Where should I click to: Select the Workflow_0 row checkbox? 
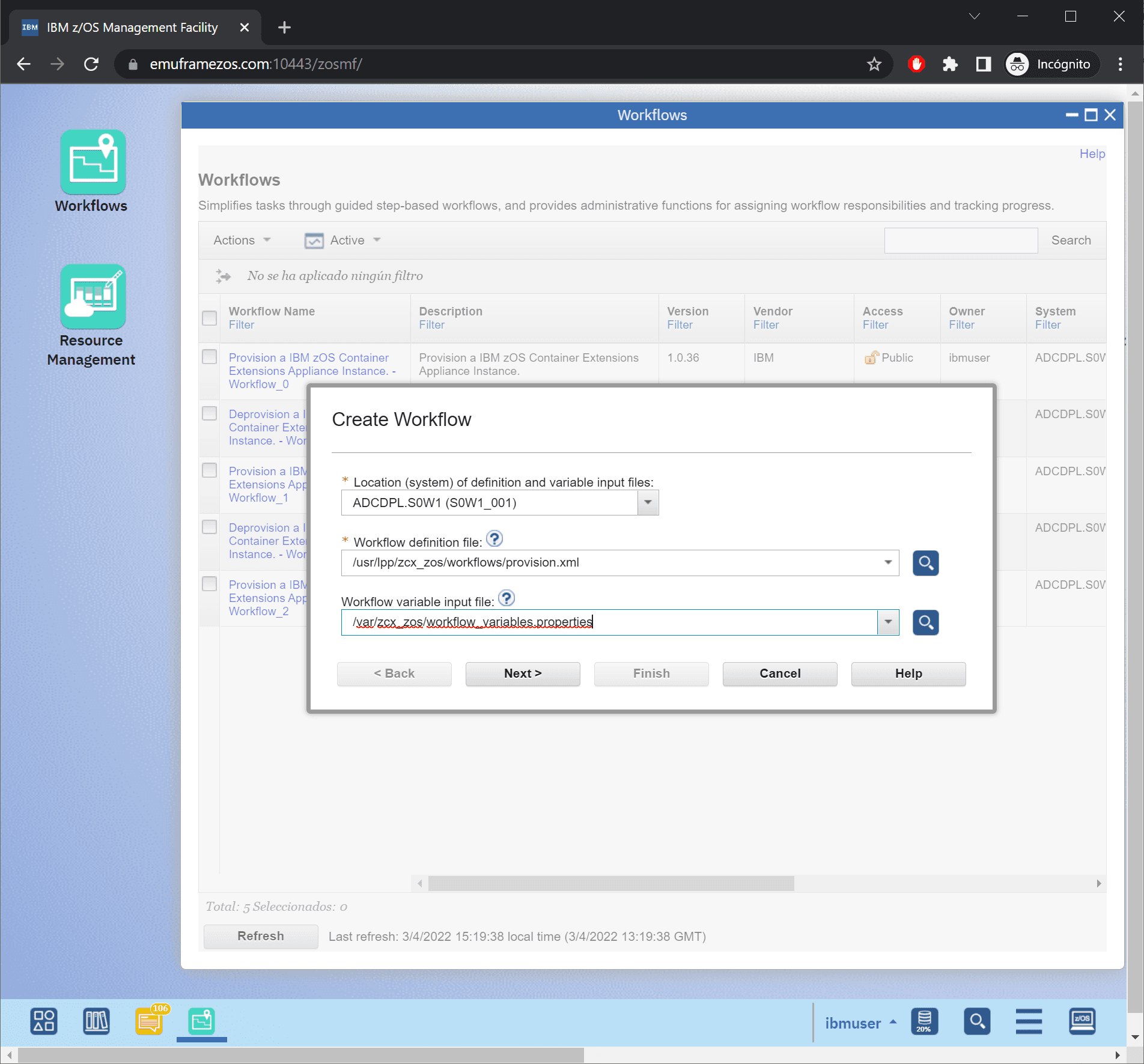point(209,357)
